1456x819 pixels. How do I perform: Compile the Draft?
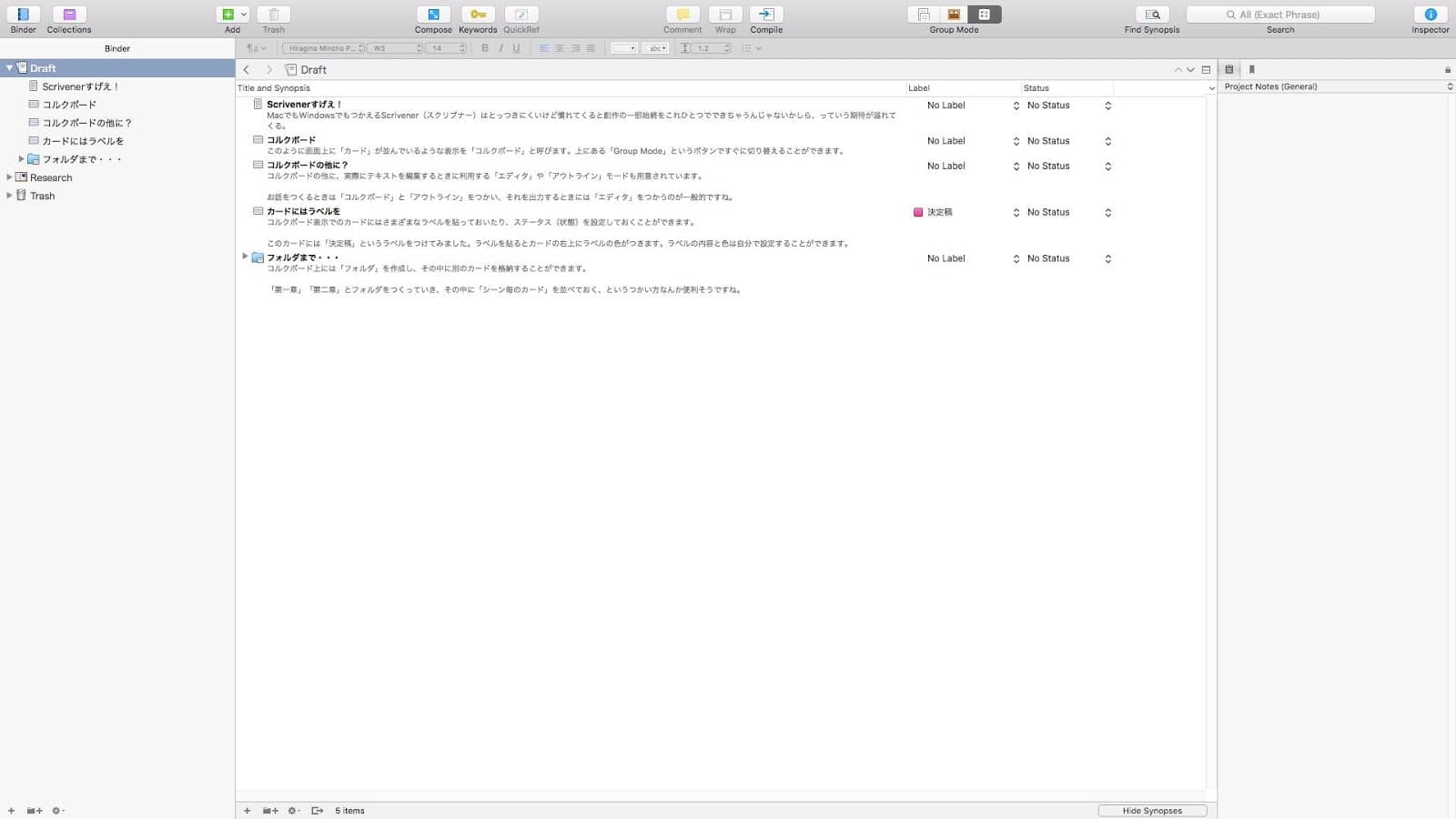765,15
